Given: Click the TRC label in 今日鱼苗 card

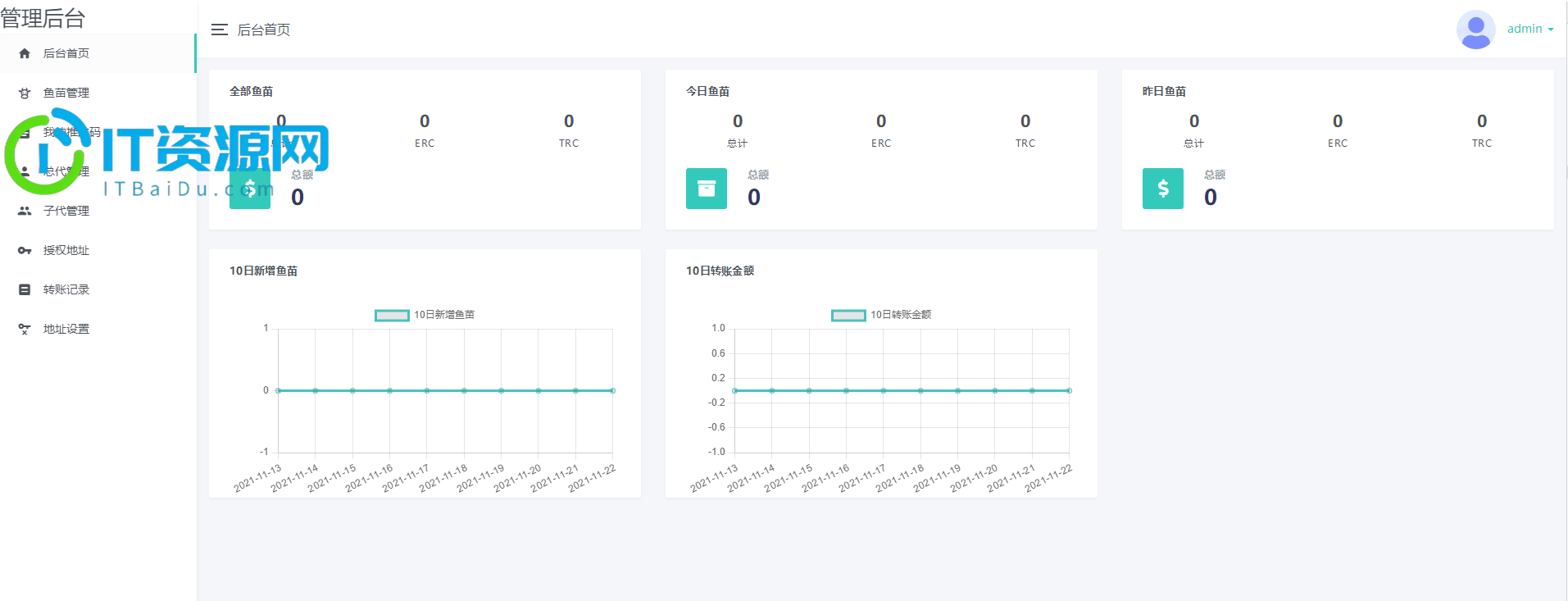Looking at the screenshot, I should (x=1025, y=143).
